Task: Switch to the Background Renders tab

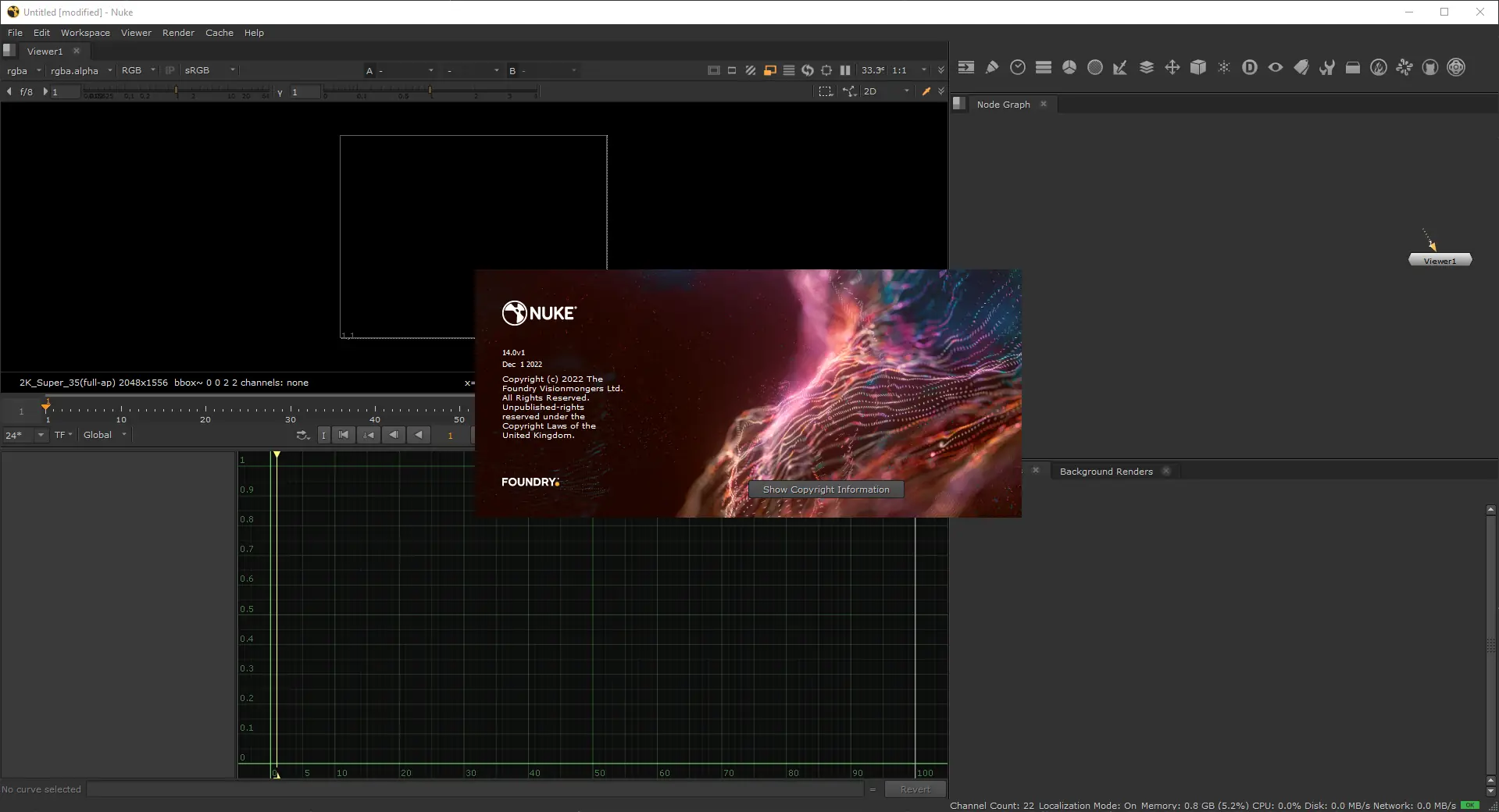Action: click(x=1105, y=472)
